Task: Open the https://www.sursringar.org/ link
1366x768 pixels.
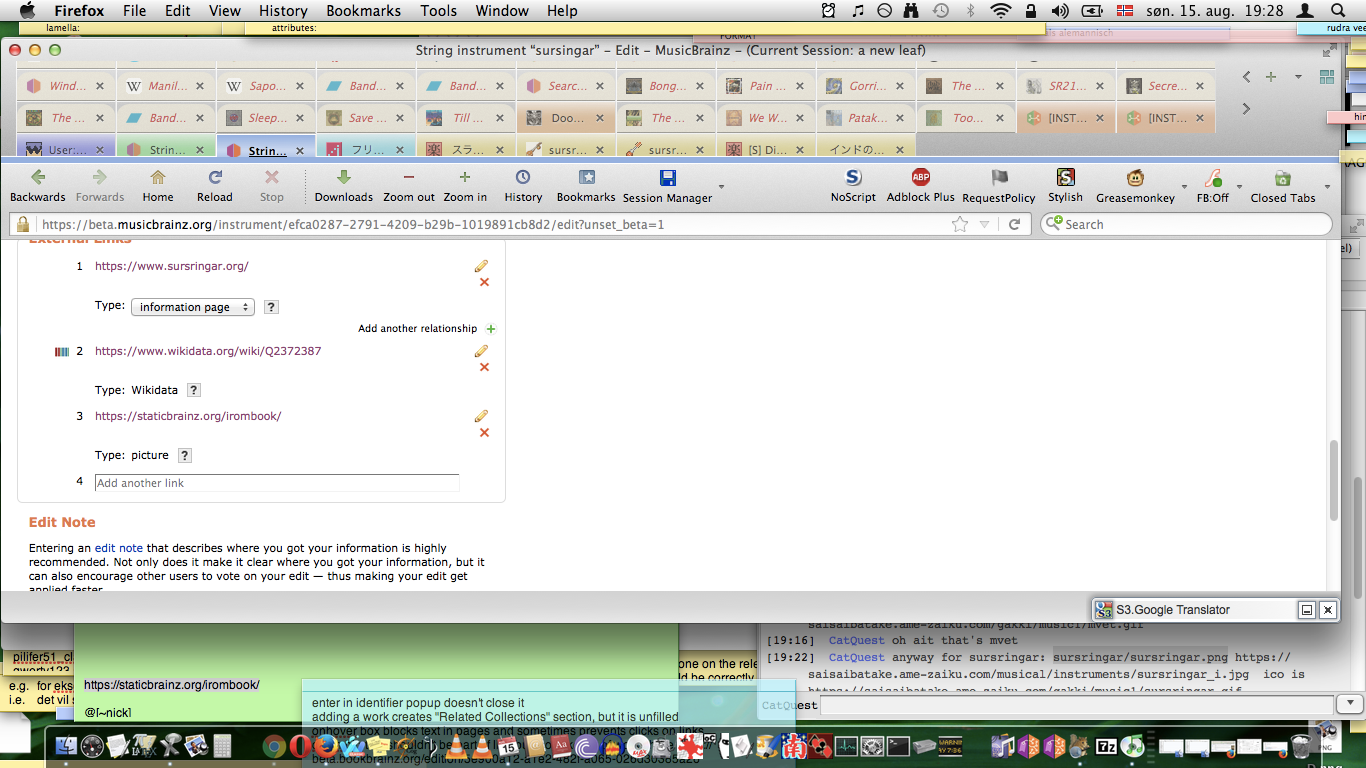Action: pos(172,266)
